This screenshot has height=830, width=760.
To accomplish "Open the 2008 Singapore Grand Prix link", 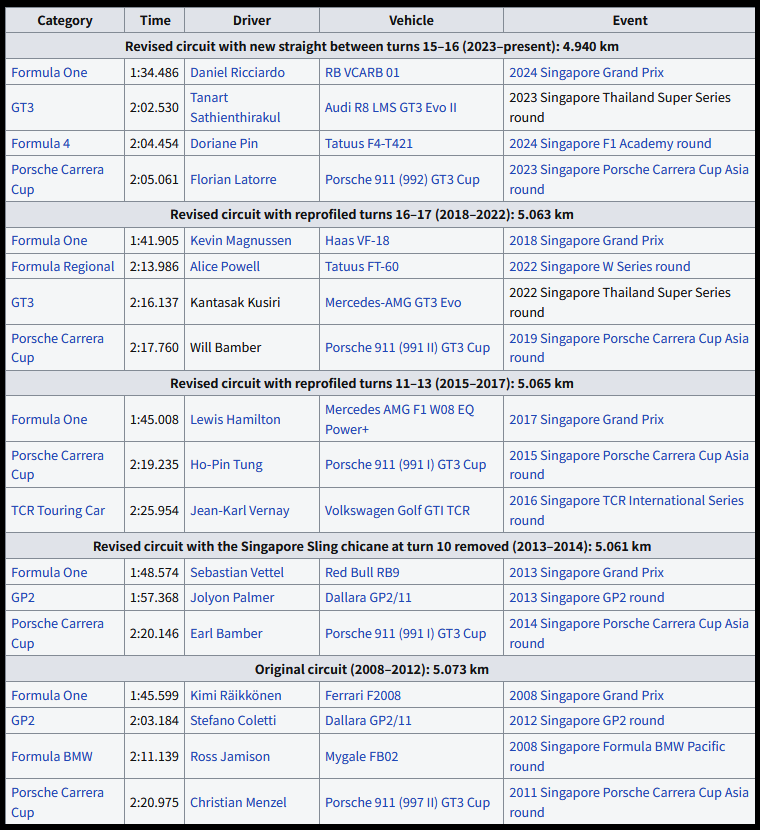I will pos(586,695).
